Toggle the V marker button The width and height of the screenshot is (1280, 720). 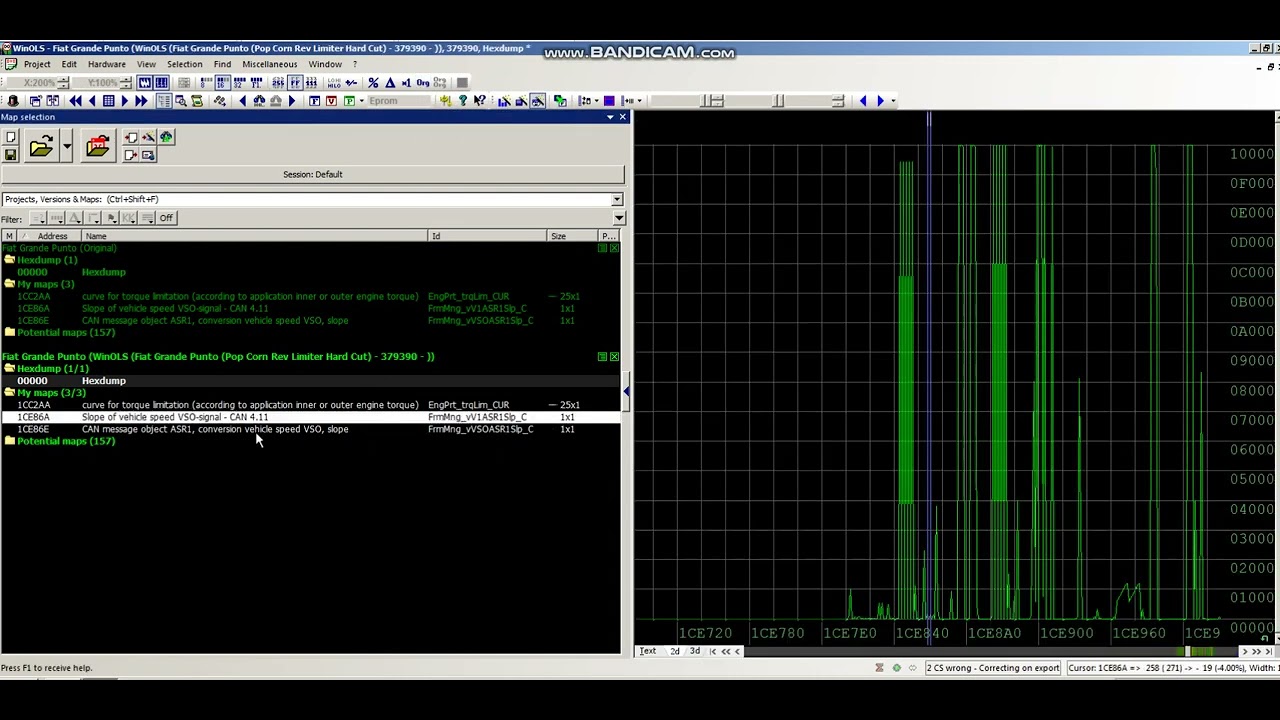(x=332, y=101)
